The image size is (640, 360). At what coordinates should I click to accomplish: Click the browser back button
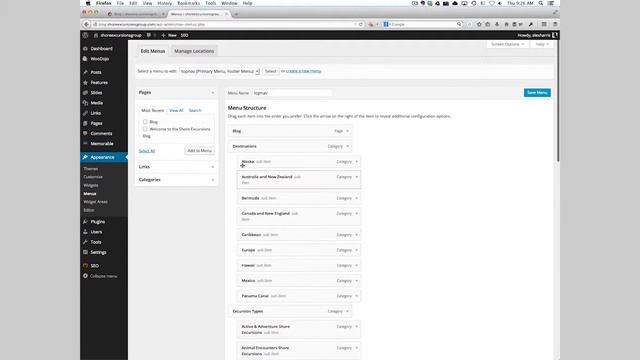click(86, 24)
